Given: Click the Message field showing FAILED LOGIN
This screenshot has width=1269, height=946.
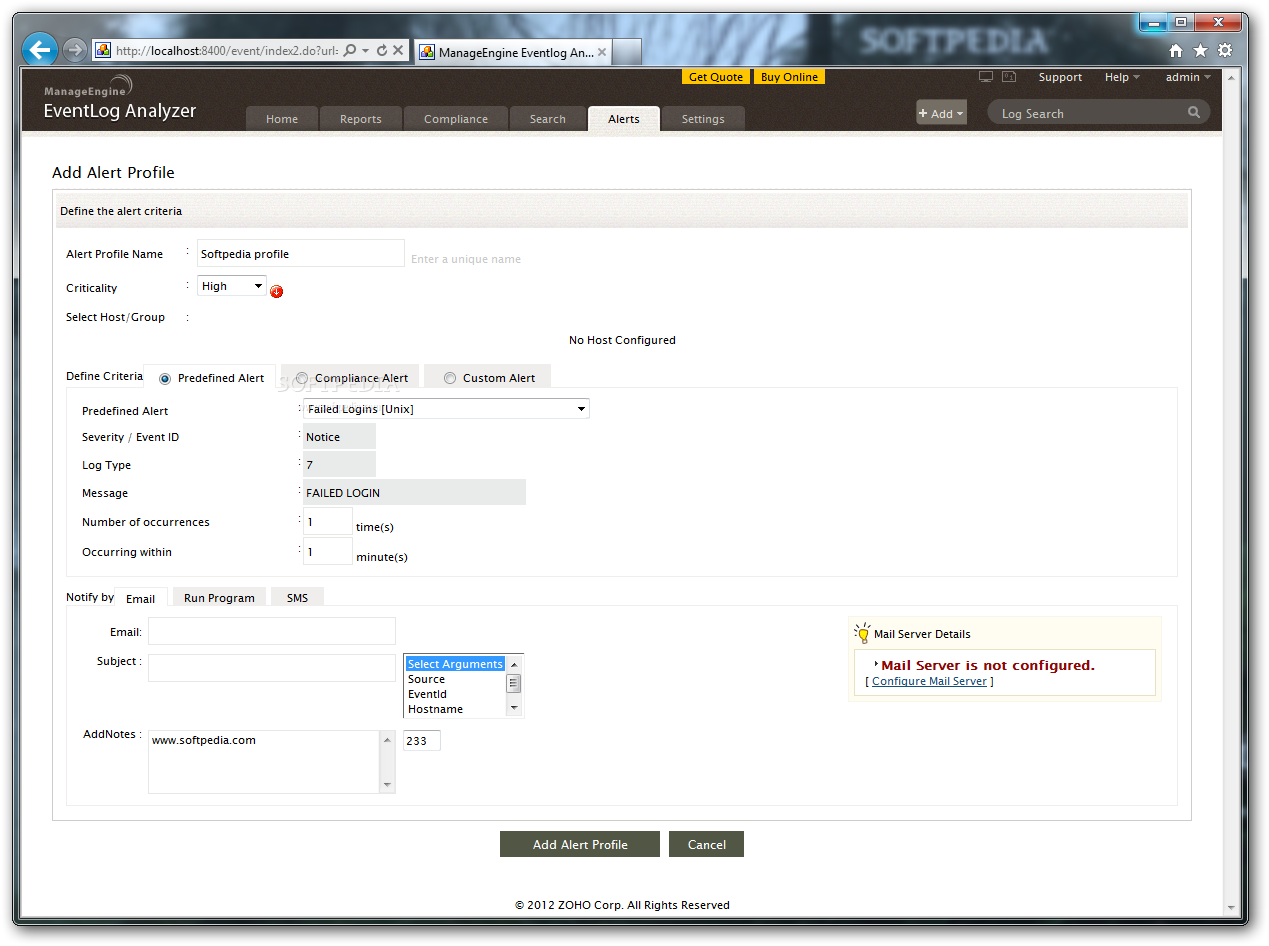Looking at the screenshot, I should point(414,493).
